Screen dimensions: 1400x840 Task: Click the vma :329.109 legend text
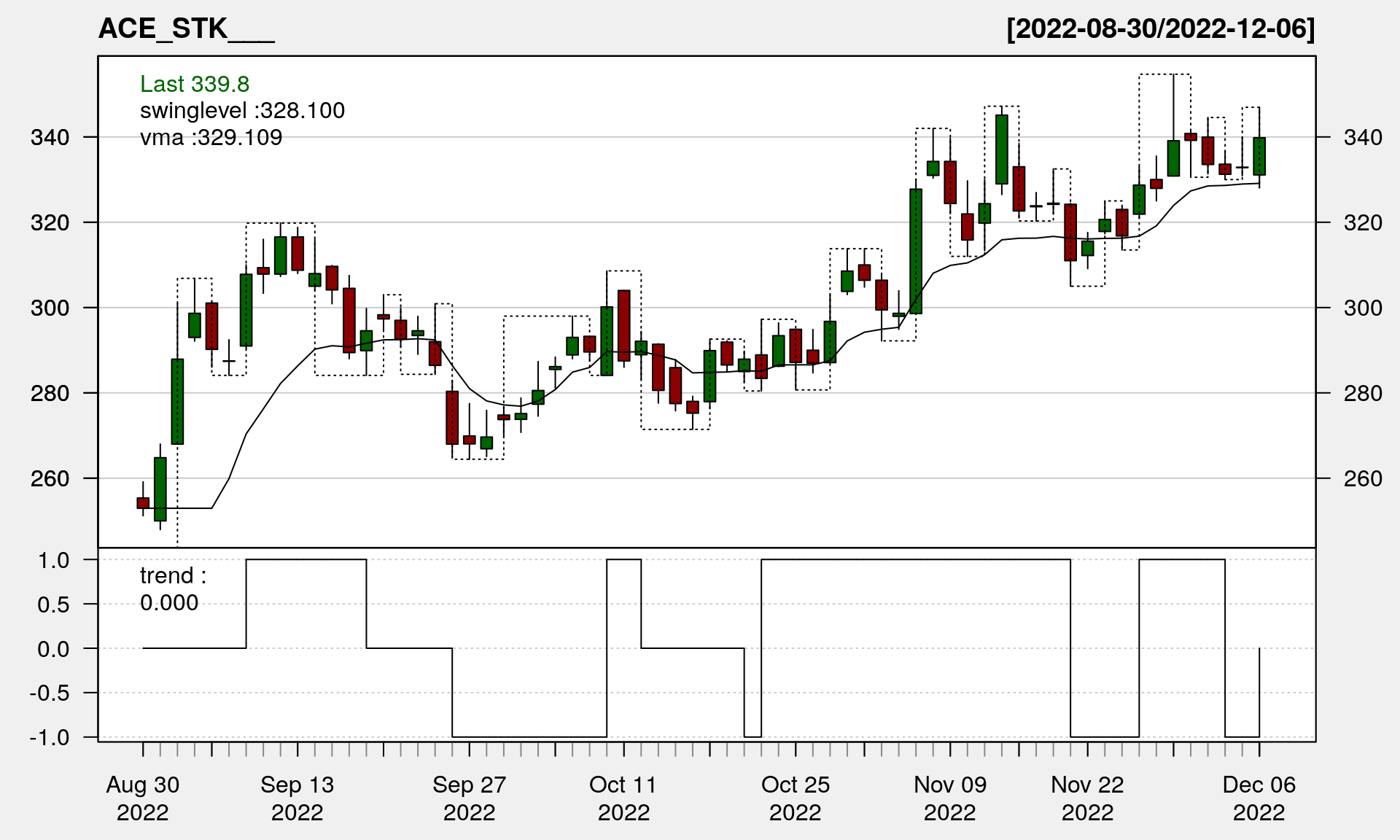211,137
